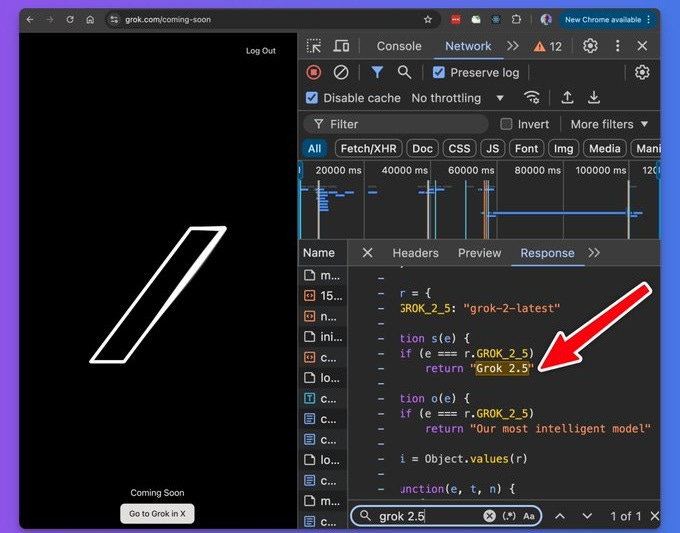This screenshot has height=533, width=680.
Task: Open the Chrome profile avatar
Action: (546, 20)
